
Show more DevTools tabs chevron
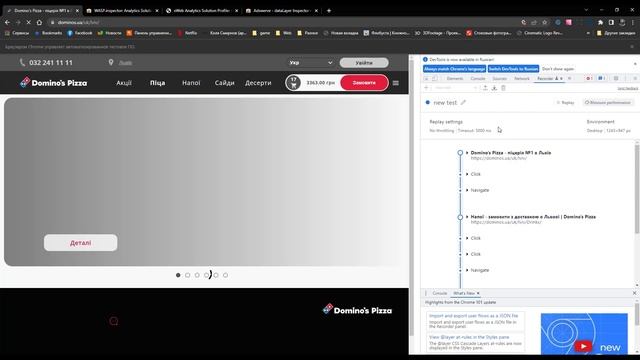tap(570, 78)
